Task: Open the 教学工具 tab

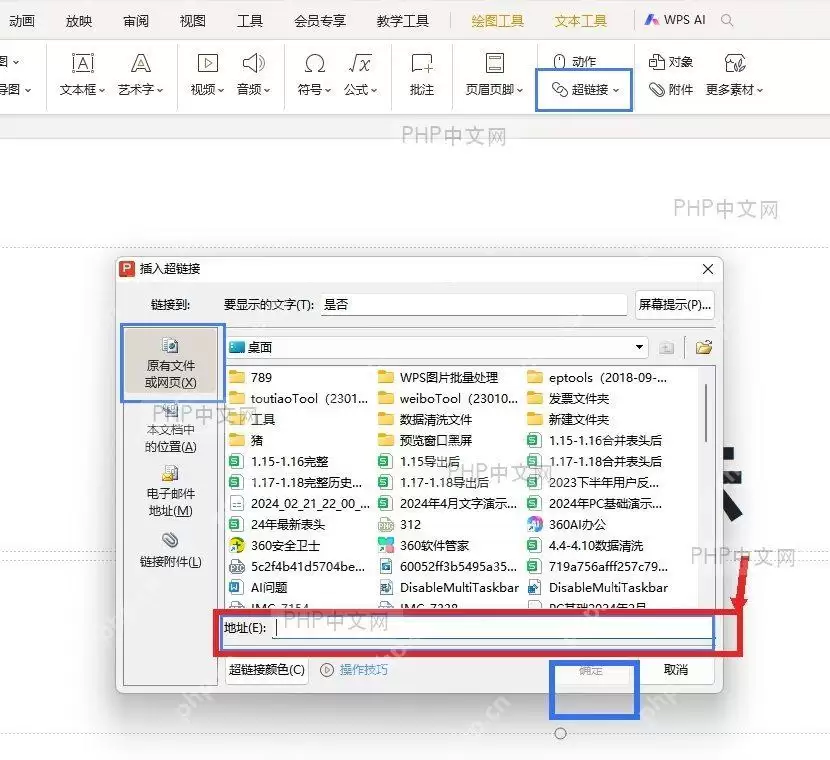Action: 402,21
